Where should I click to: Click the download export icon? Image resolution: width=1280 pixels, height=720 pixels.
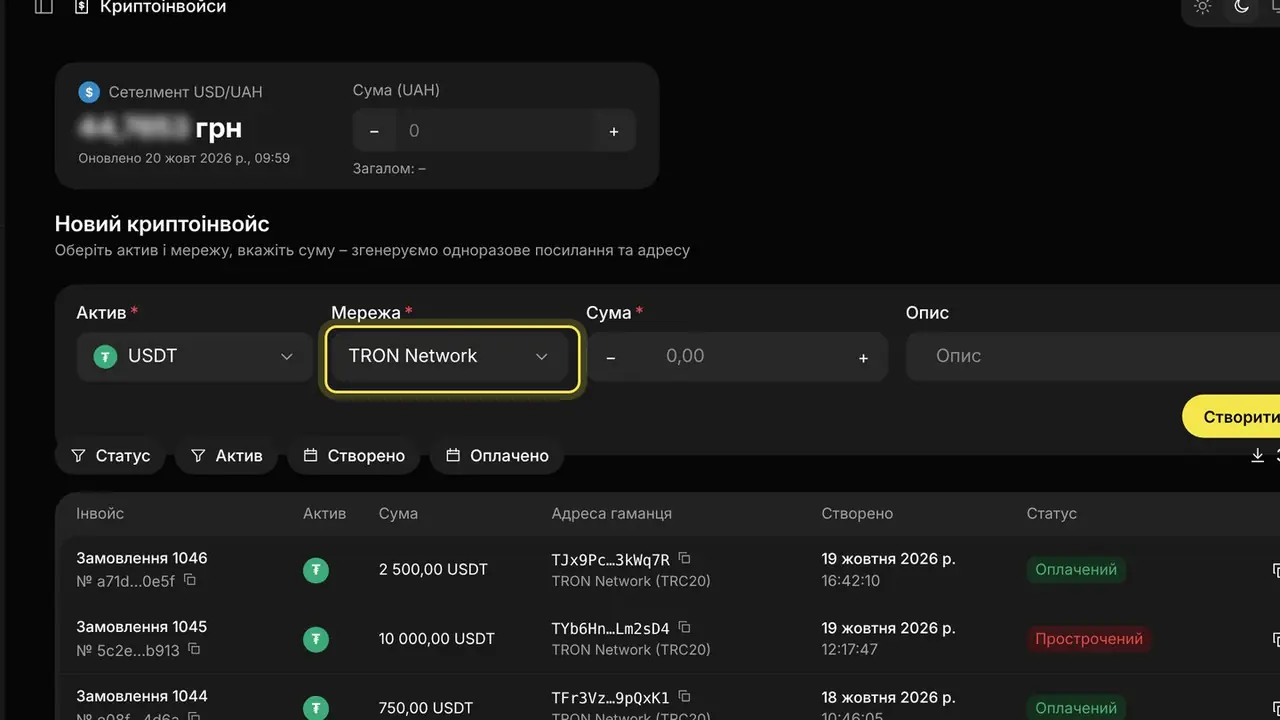pyautogui.click(x=1258, y=455)
